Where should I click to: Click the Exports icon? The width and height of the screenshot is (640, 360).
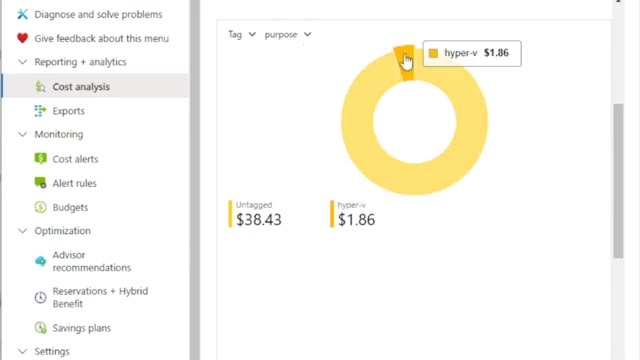40,111
